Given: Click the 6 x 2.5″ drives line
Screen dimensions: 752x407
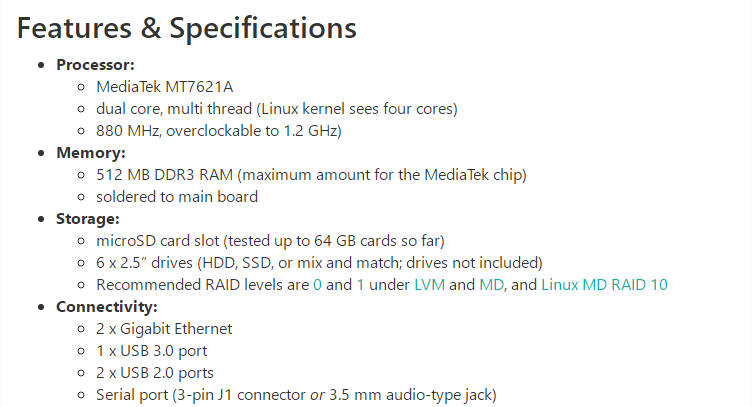Looking at the screenshot, I should click(319, 263).
